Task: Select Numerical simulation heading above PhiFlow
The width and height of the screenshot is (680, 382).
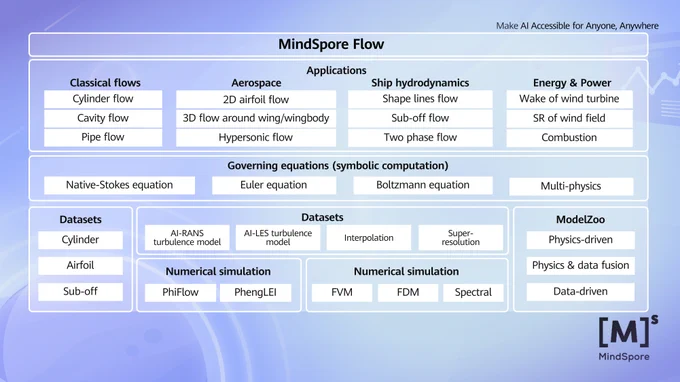Action: (218, 271)
